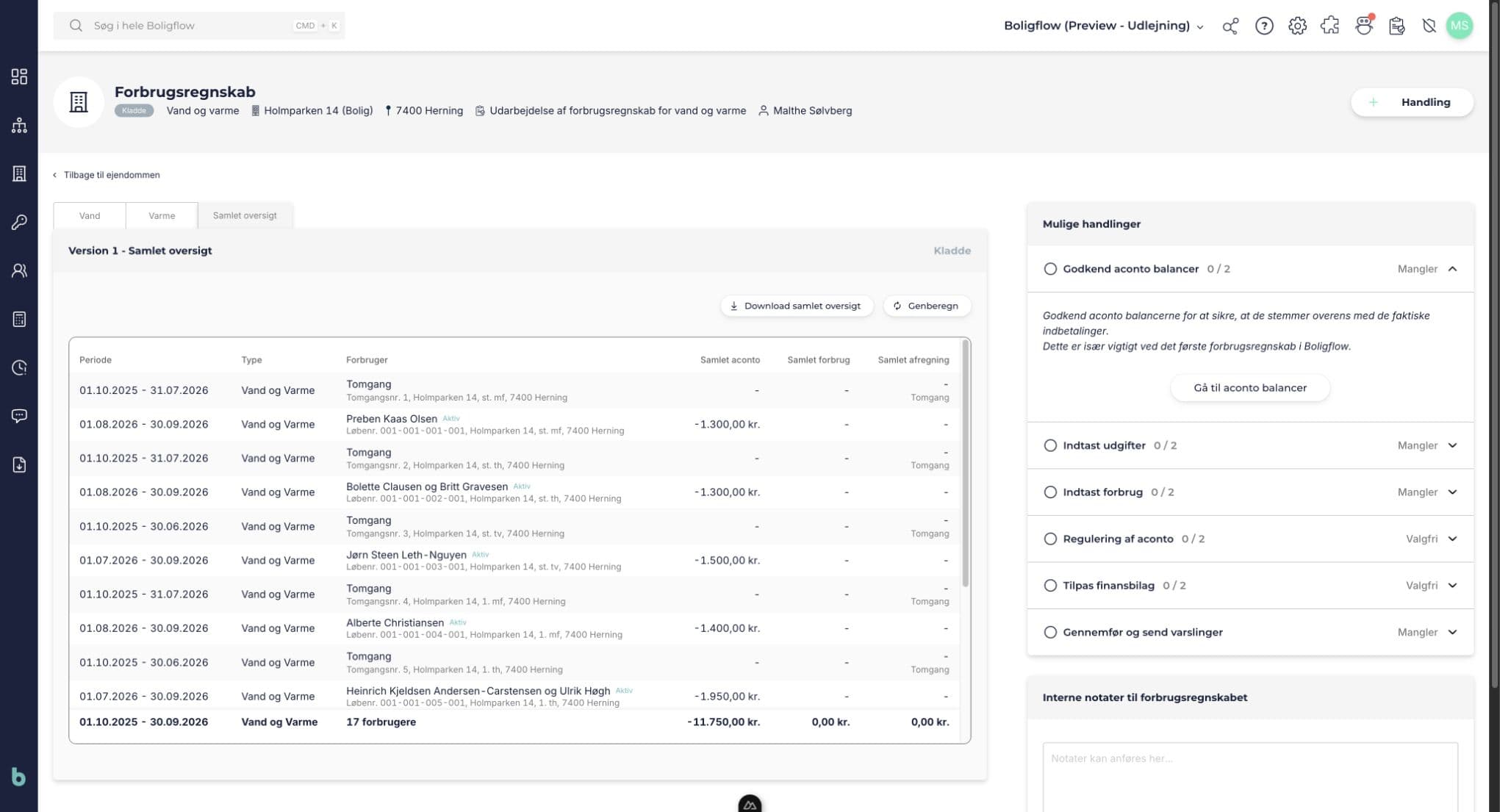Open the Boligflow (Preview - Udlejning) dropdown
Viewport: 1500px width, 812px height.
1104,26
